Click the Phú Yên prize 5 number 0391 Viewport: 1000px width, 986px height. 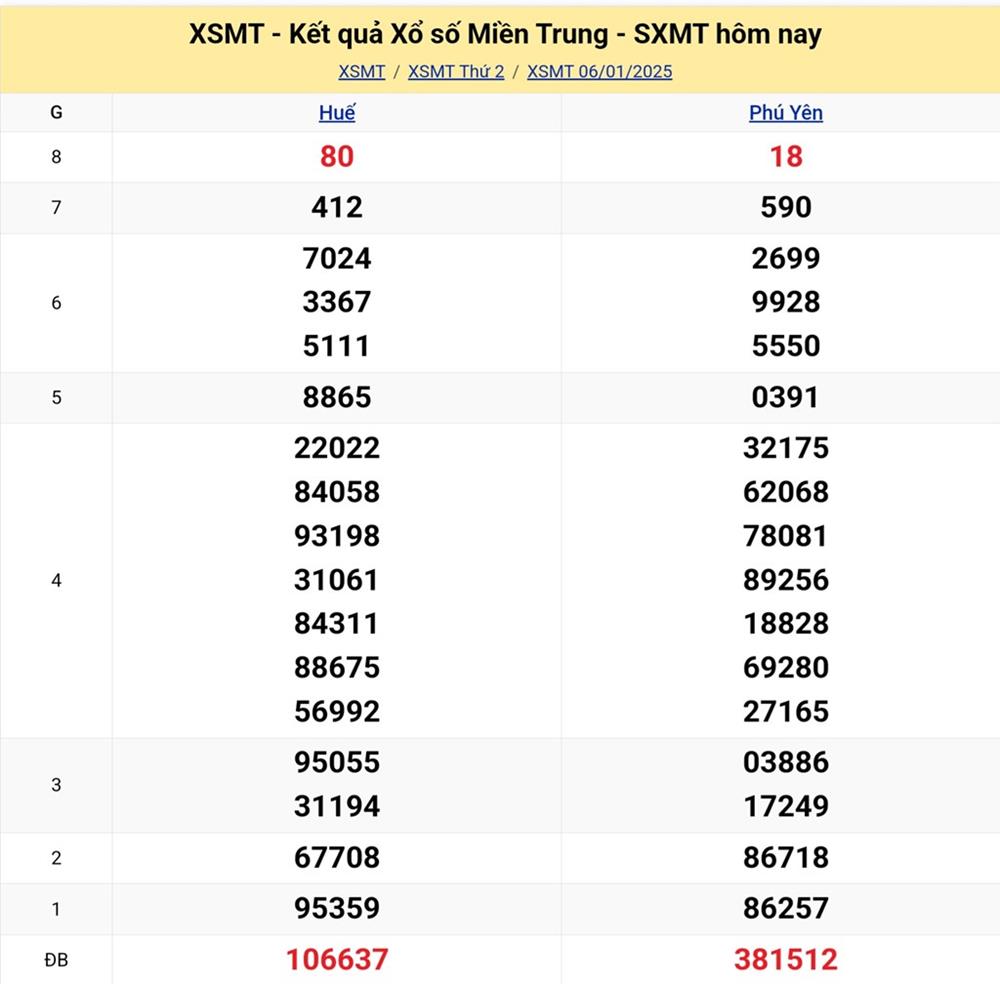tap(786, 397)
